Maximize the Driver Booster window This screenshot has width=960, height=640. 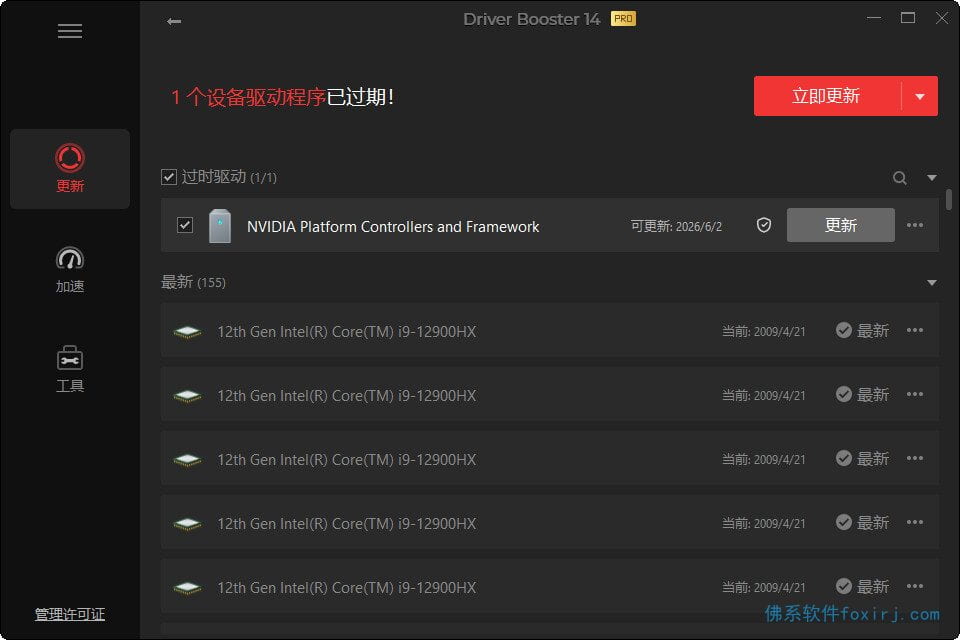(x=908, y=18)
